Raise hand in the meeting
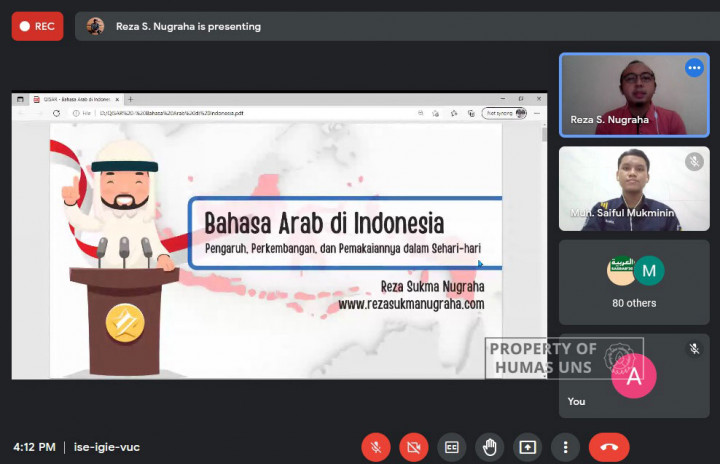The image size is (720, 464). pyautogui.click(x=489, y=447)
